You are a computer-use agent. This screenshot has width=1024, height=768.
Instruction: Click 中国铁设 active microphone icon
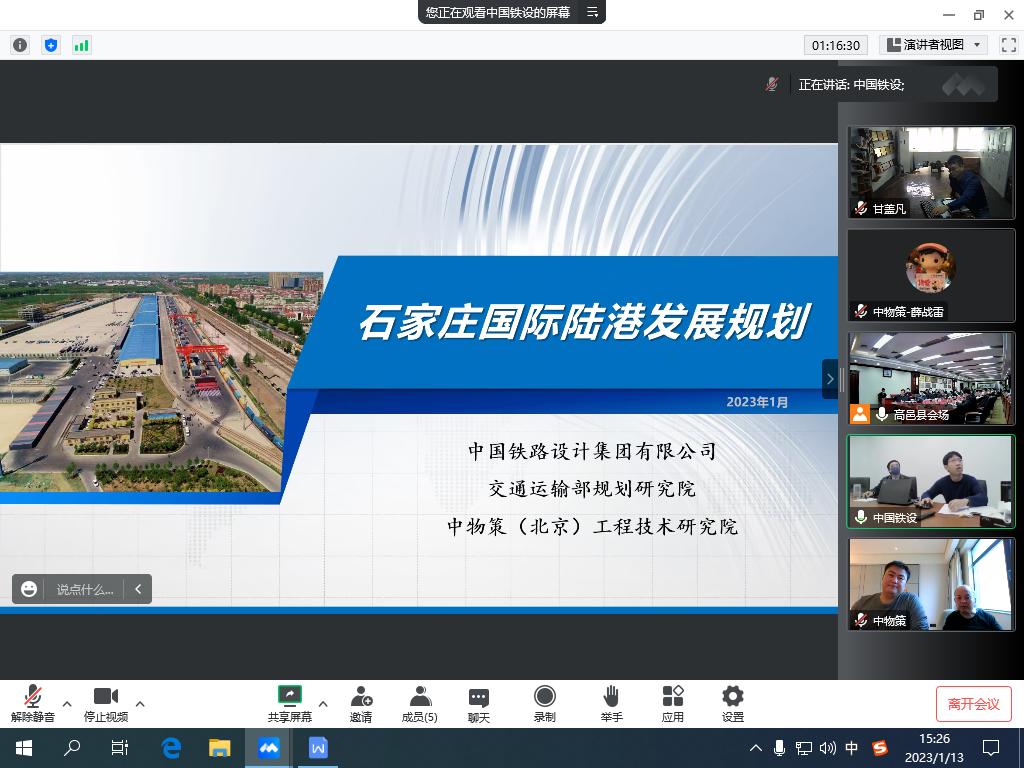click(861, 517)
